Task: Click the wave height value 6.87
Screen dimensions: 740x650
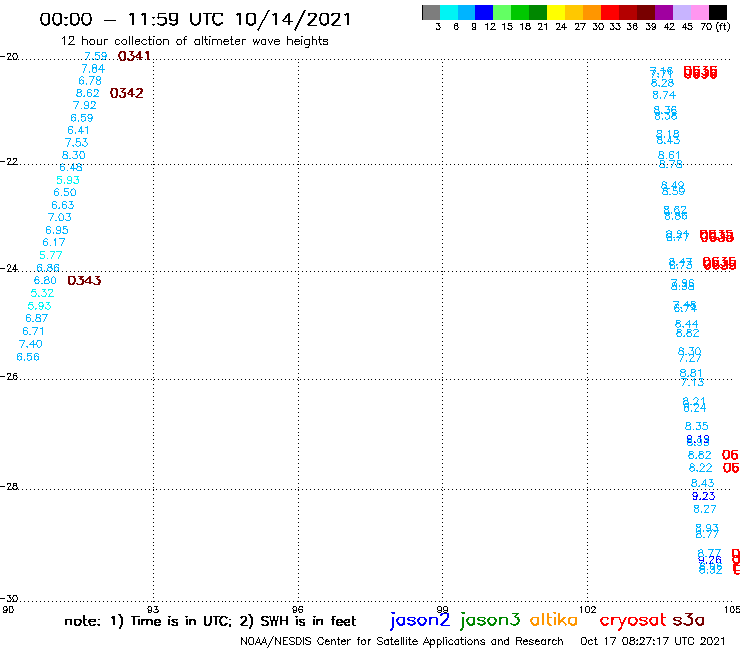Action: pos(36,318)
